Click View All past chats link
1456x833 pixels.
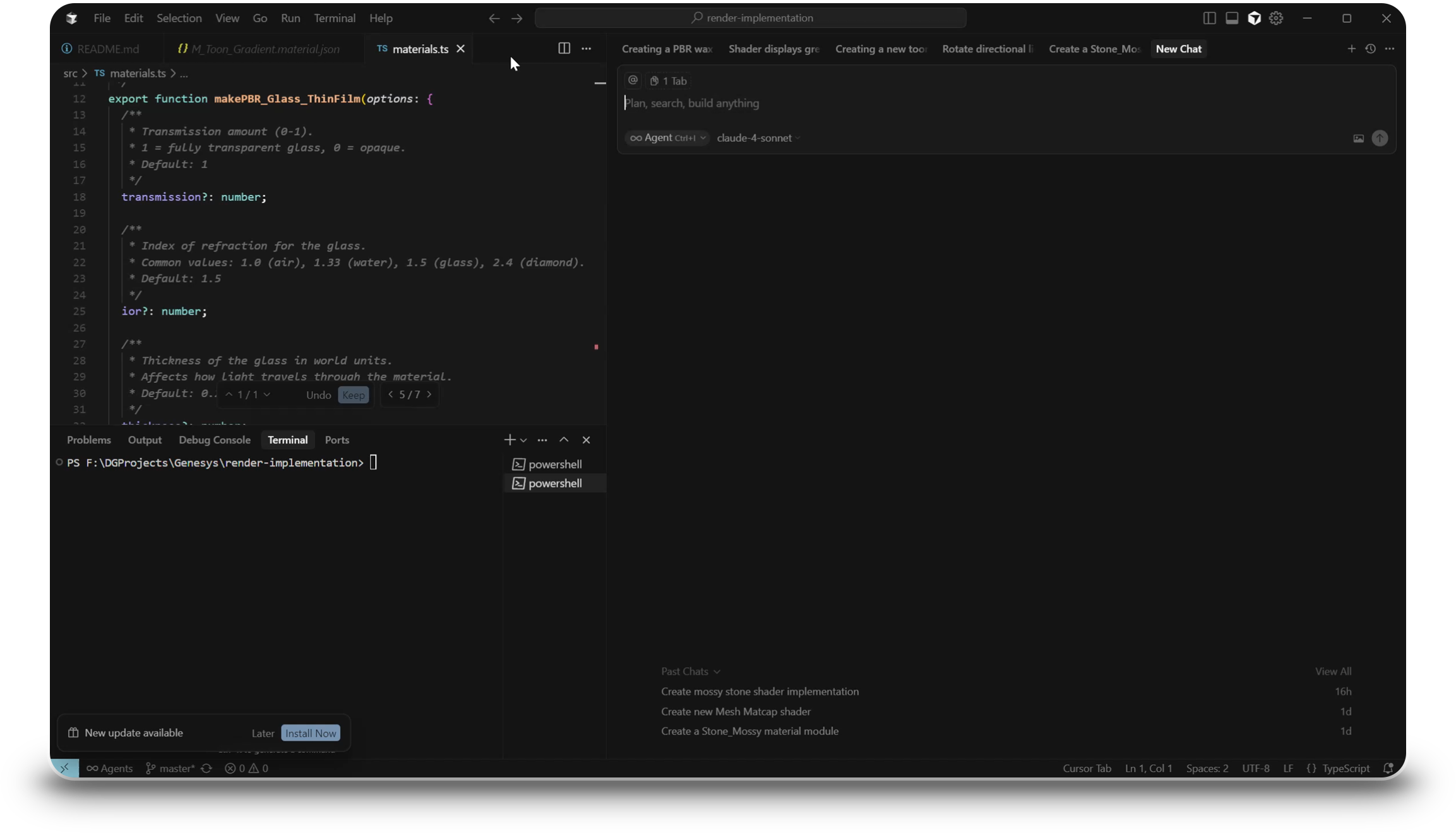point(1332,671)
